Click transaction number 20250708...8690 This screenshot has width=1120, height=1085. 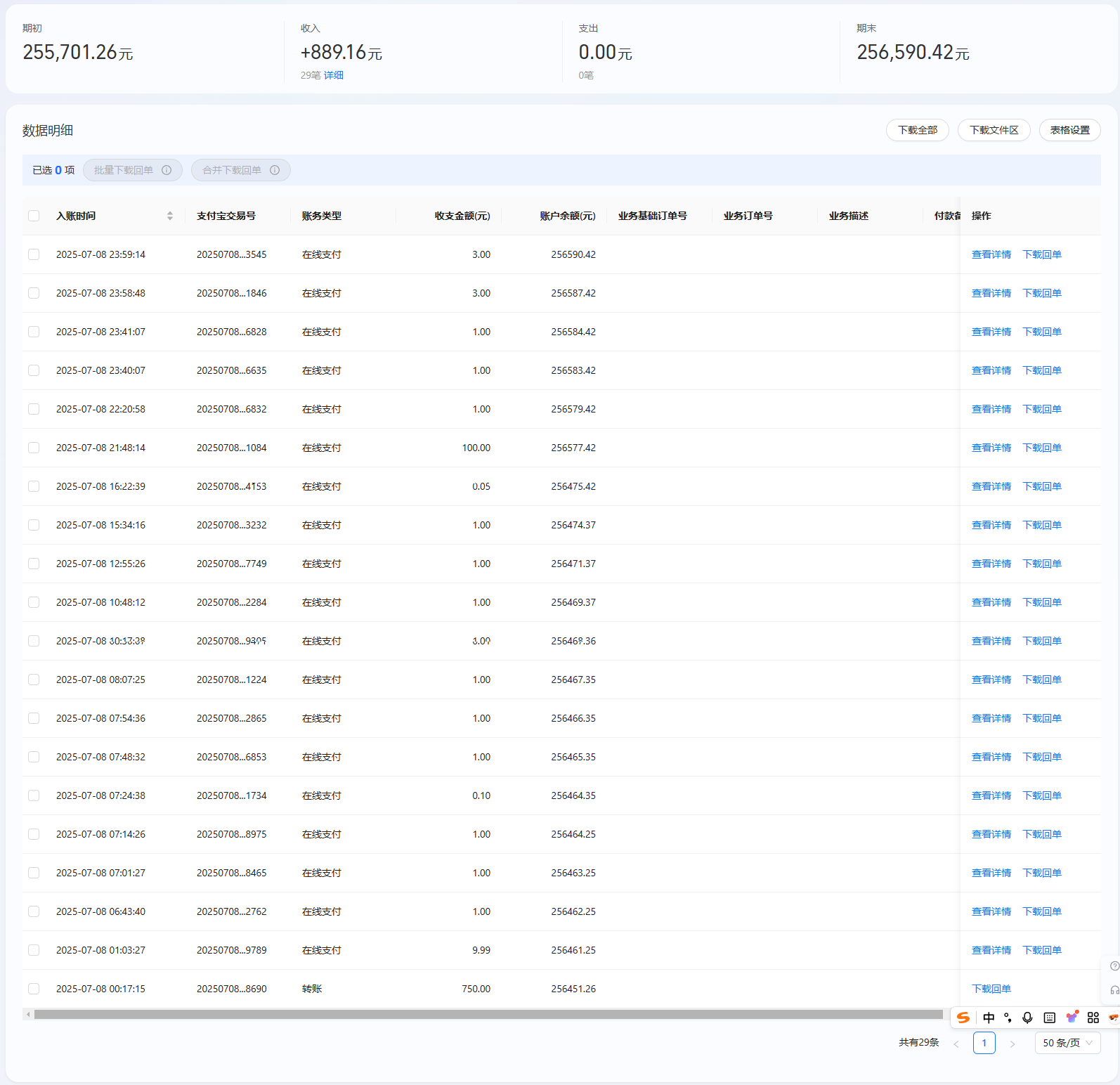pos(232,989)
